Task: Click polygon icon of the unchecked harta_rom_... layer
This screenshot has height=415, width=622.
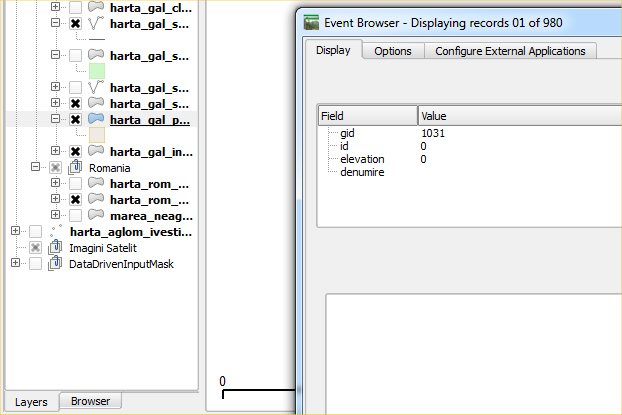Action: point(96,183)
